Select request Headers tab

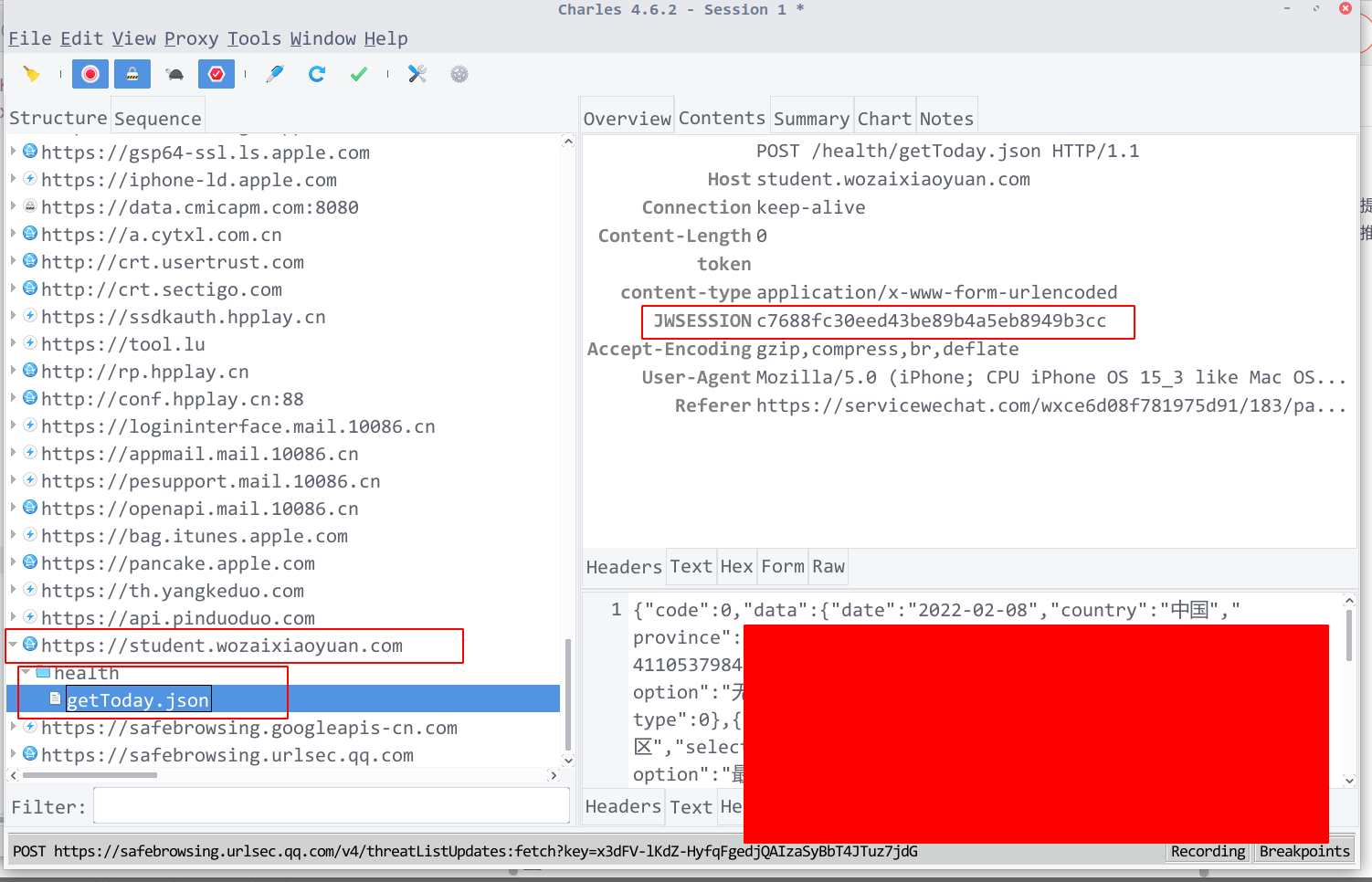coord(624,567)
